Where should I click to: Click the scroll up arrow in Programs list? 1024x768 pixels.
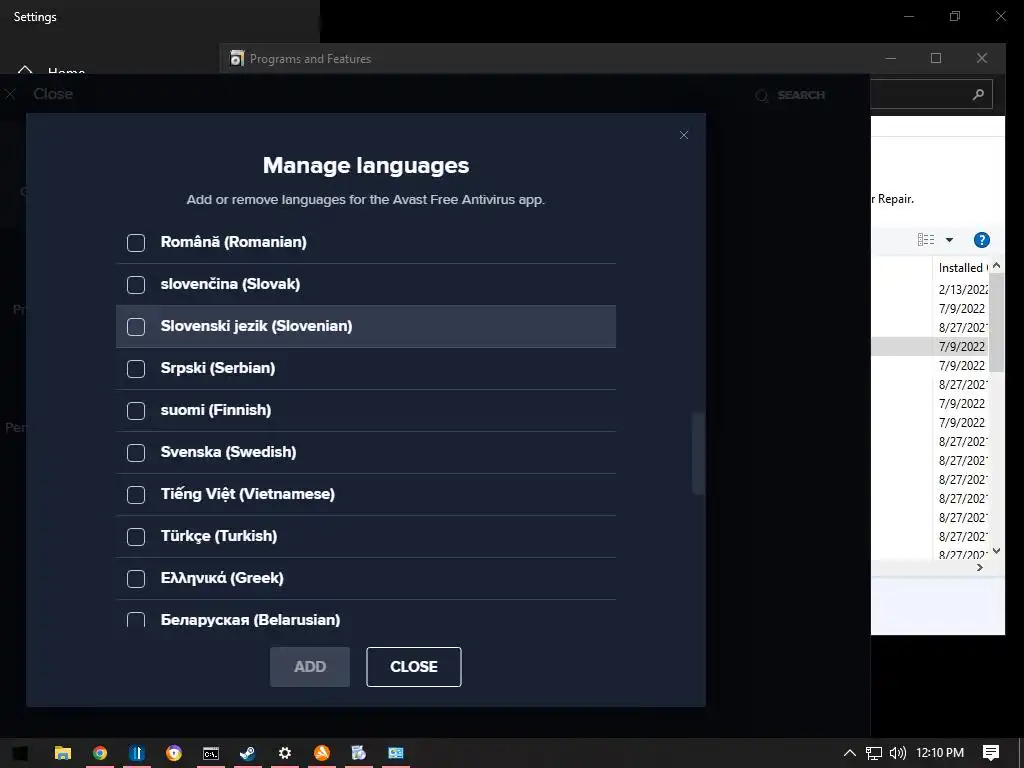(x=997, y=265)
